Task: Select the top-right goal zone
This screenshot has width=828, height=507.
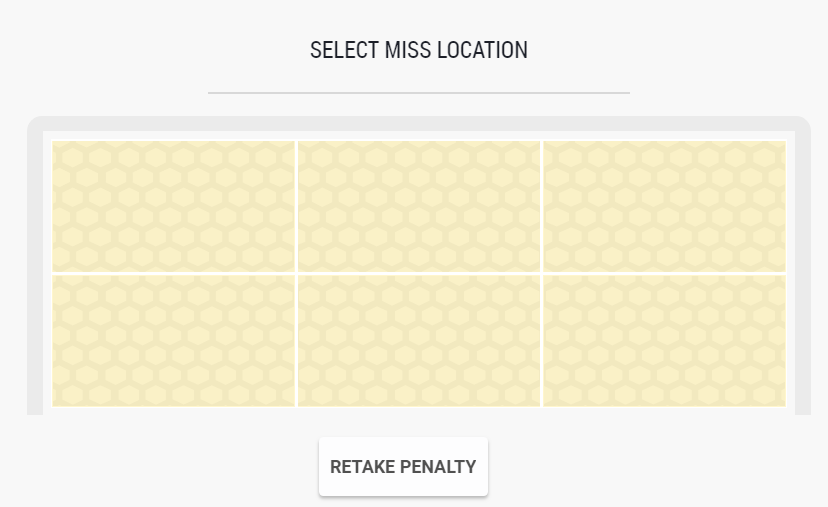Action: pyautogui.click(x=664, y=206)
